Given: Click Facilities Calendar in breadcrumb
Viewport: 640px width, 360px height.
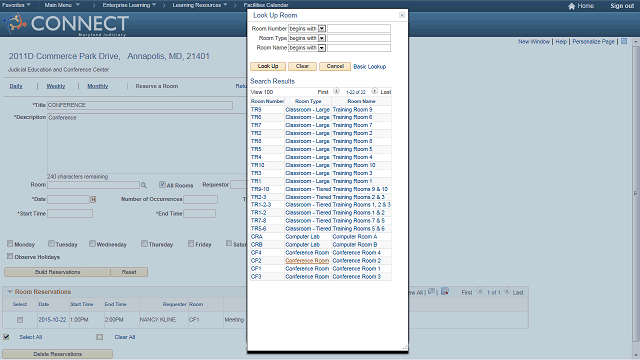Looking at the screenshot, I should pyautogui.click(x=266, y=5).
